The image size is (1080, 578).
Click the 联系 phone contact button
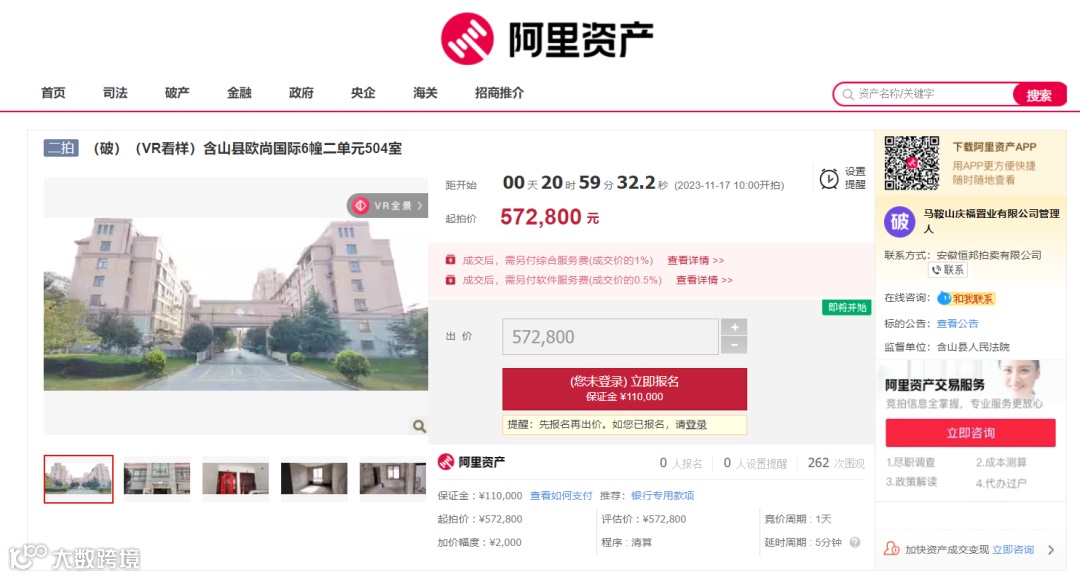coord(948,270)
